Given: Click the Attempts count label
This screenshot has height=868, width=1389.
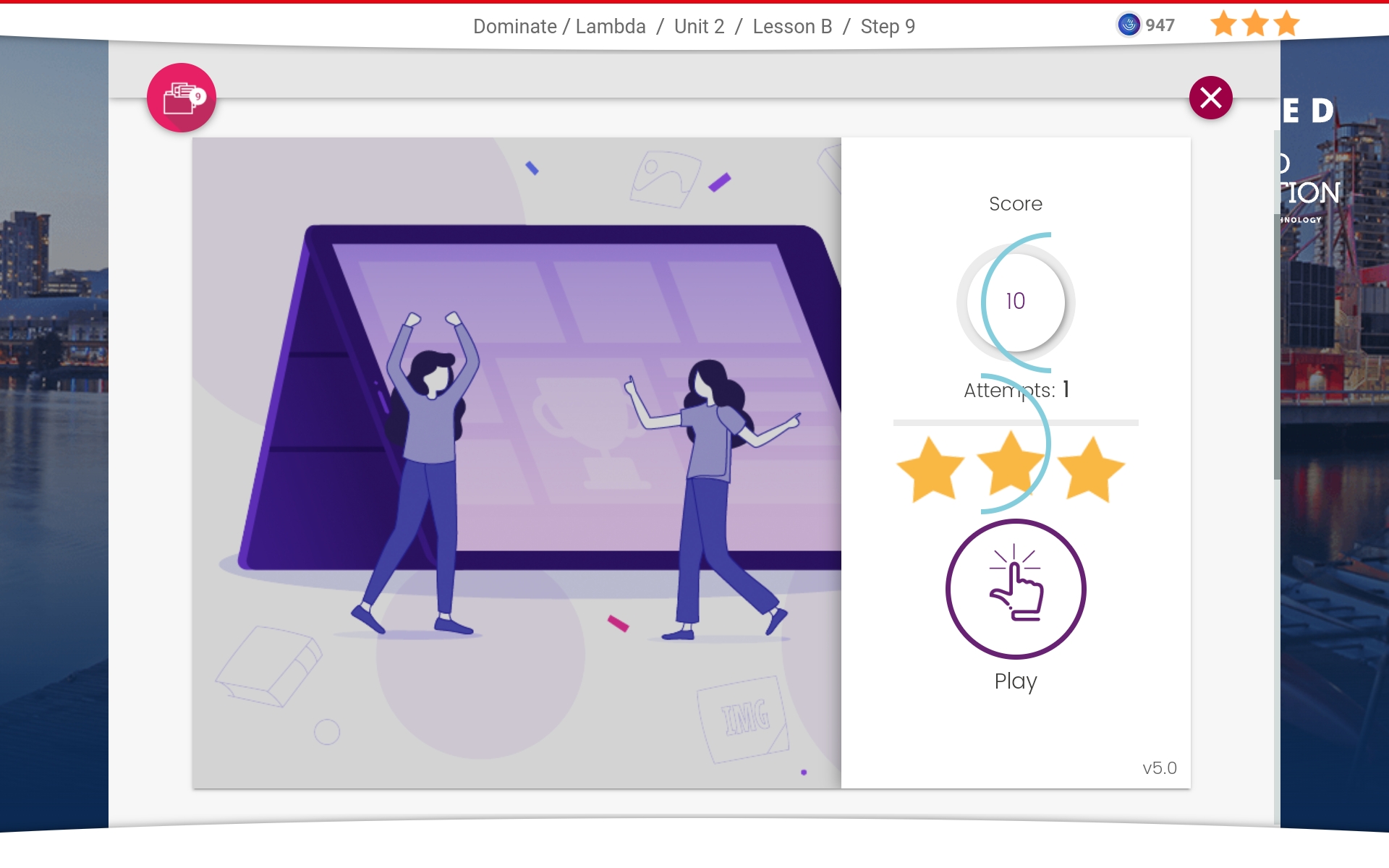Looking at the screenshot, I should click(x=1015, y=391).
